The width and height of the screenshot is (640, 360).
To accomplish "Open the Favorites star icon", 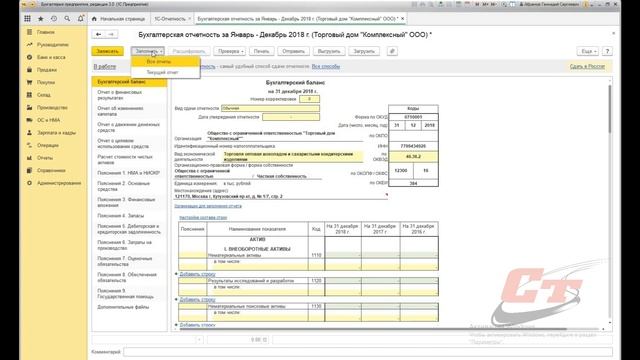I will (x=41, y=19).
